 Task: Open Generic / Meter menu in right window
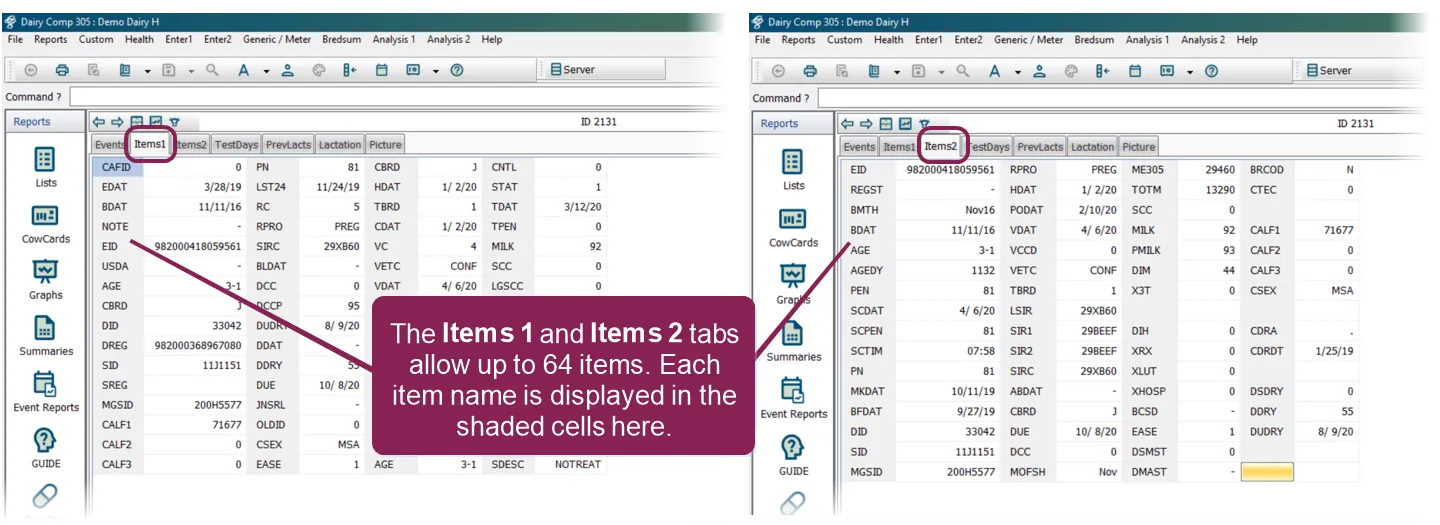(x=1029, y=40)
